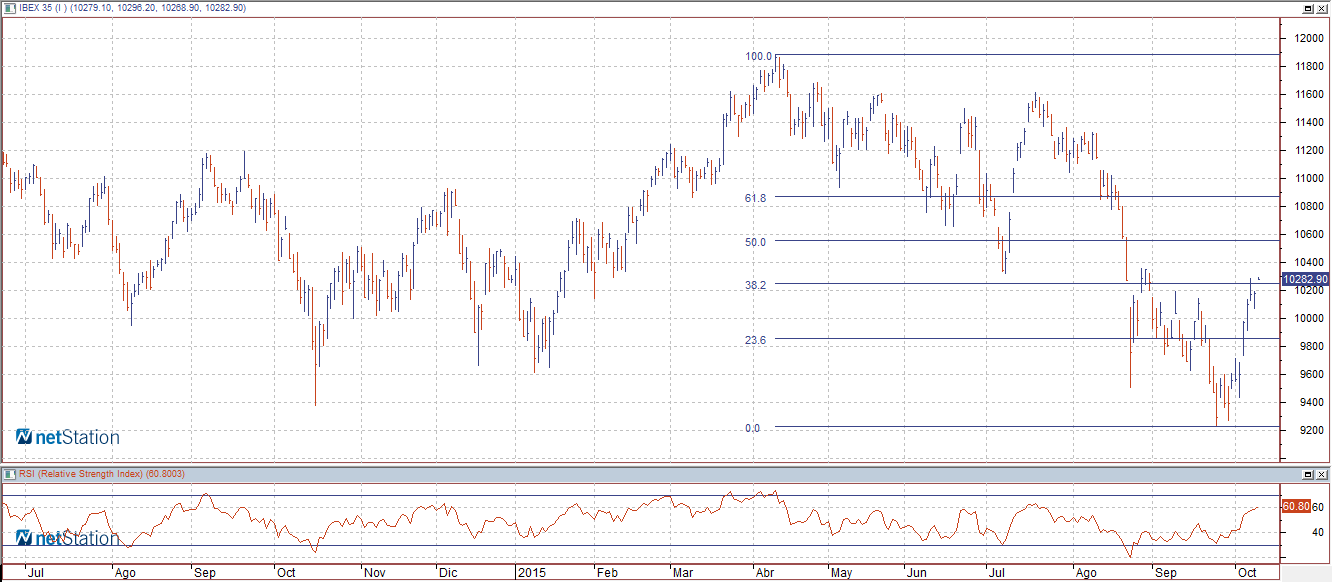Select the 61.8 Fibonacci retracement label

(755, 198)
